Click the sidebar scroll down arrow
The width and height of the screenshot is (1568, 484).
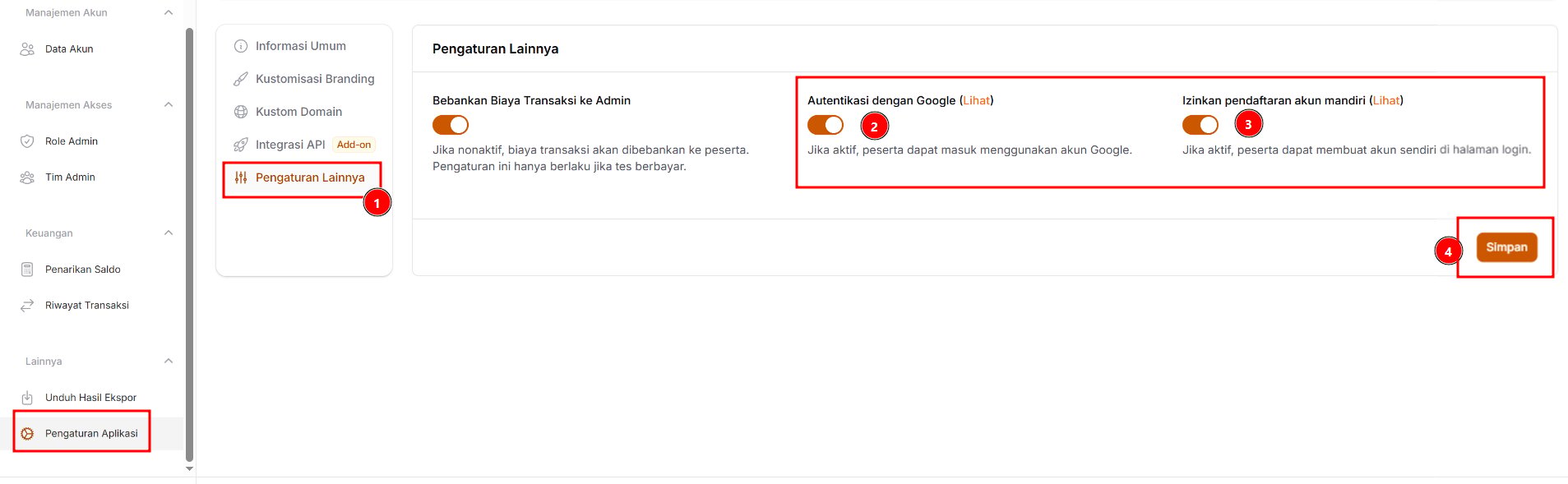189,469
